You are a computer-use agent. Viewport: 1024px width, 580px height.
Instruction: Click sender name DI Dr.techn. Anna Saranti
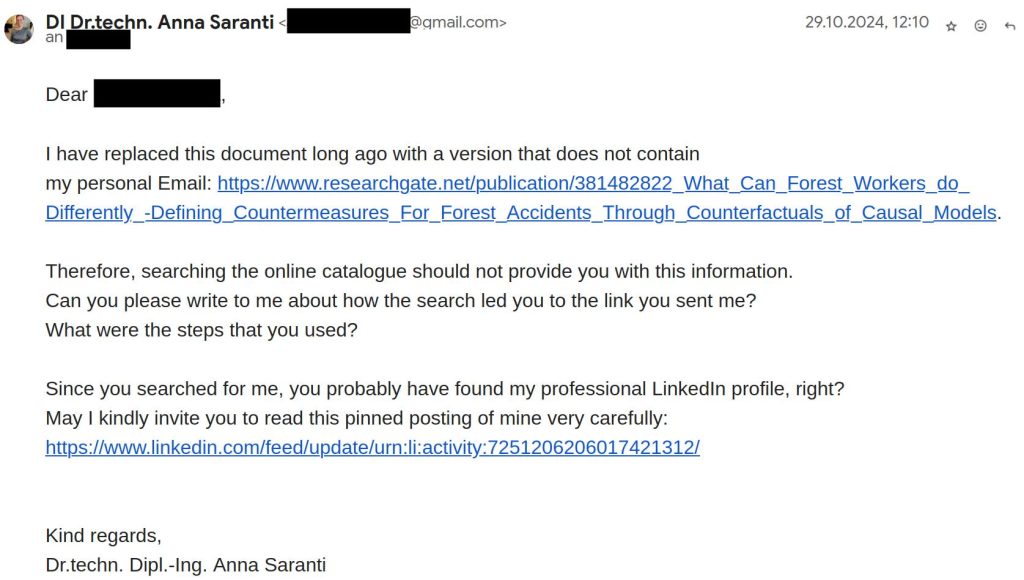(160, 22)
